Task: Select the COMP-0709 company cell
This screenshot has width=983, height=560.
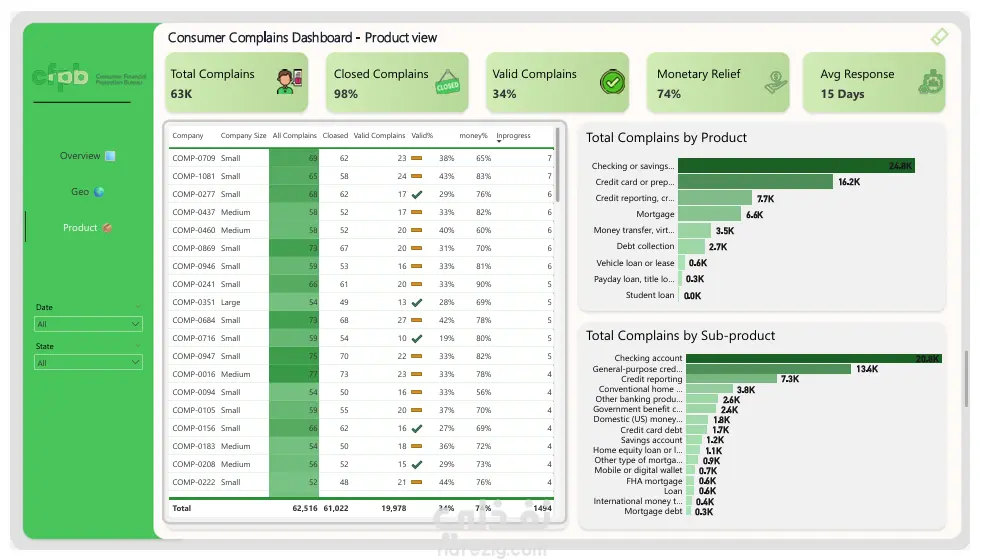Action: (194, 159)
